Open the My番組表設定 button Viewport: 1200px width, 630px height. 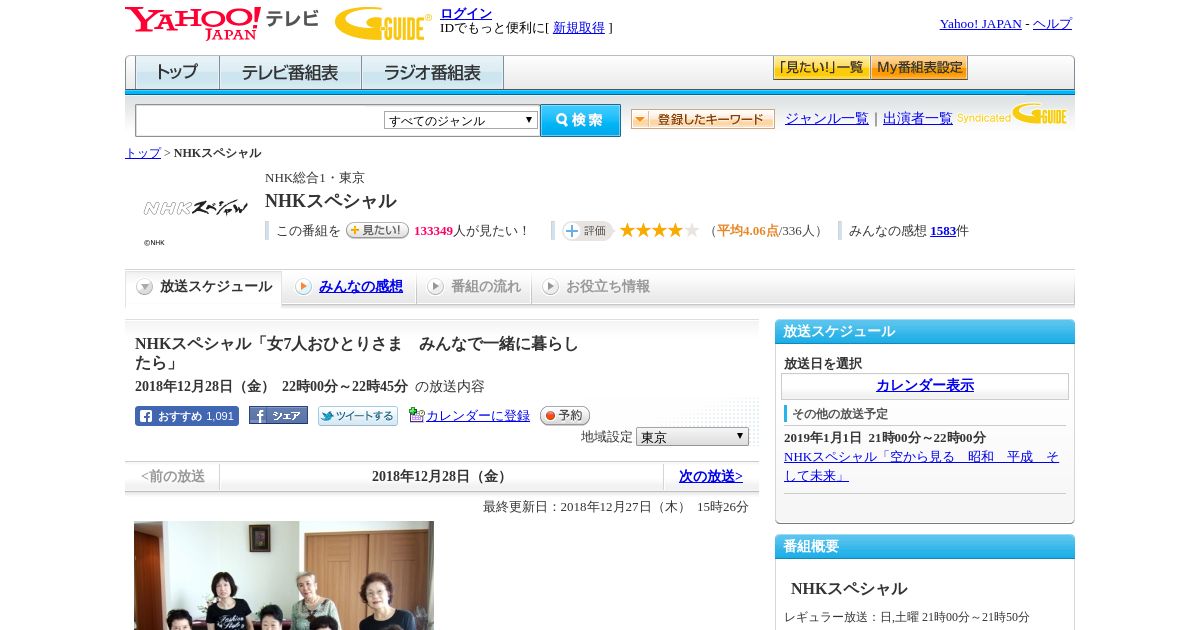coord(919,68)
